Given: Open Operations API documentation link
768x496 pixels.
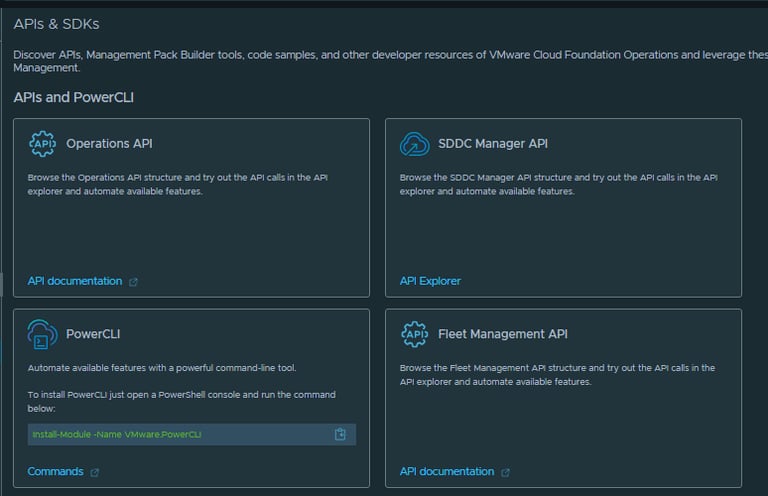Looking at the screenshot, I should pyautogui.click(x=75, y=281).
